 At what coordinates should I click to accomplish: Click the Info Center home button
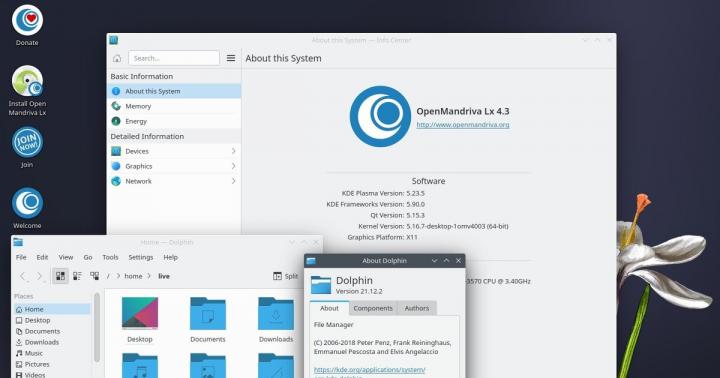click(x=117, y=58)
